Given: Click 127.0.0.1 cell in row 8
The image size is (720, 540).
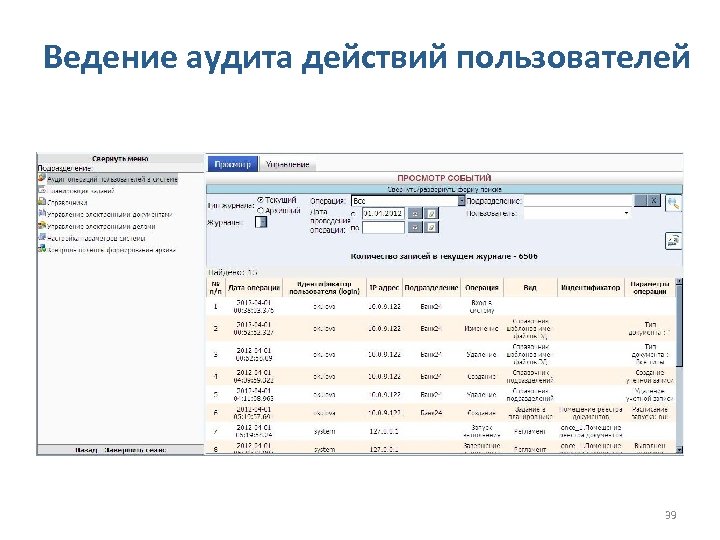Looking at the screenshot, I should pos(384,450).
